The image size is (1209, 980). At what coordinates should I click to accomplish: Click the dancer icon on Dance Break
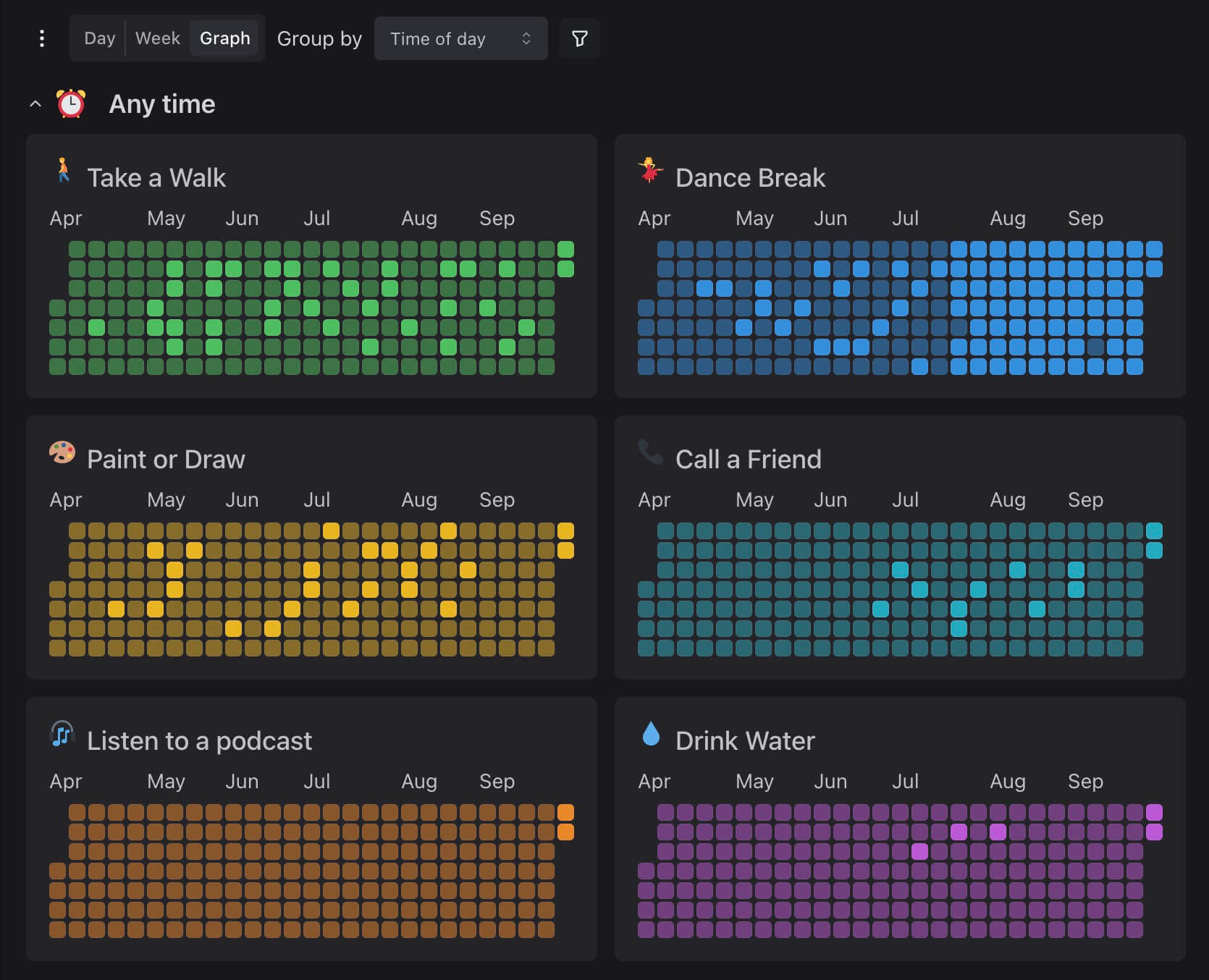pyautogui.click(x=650, y=172)
